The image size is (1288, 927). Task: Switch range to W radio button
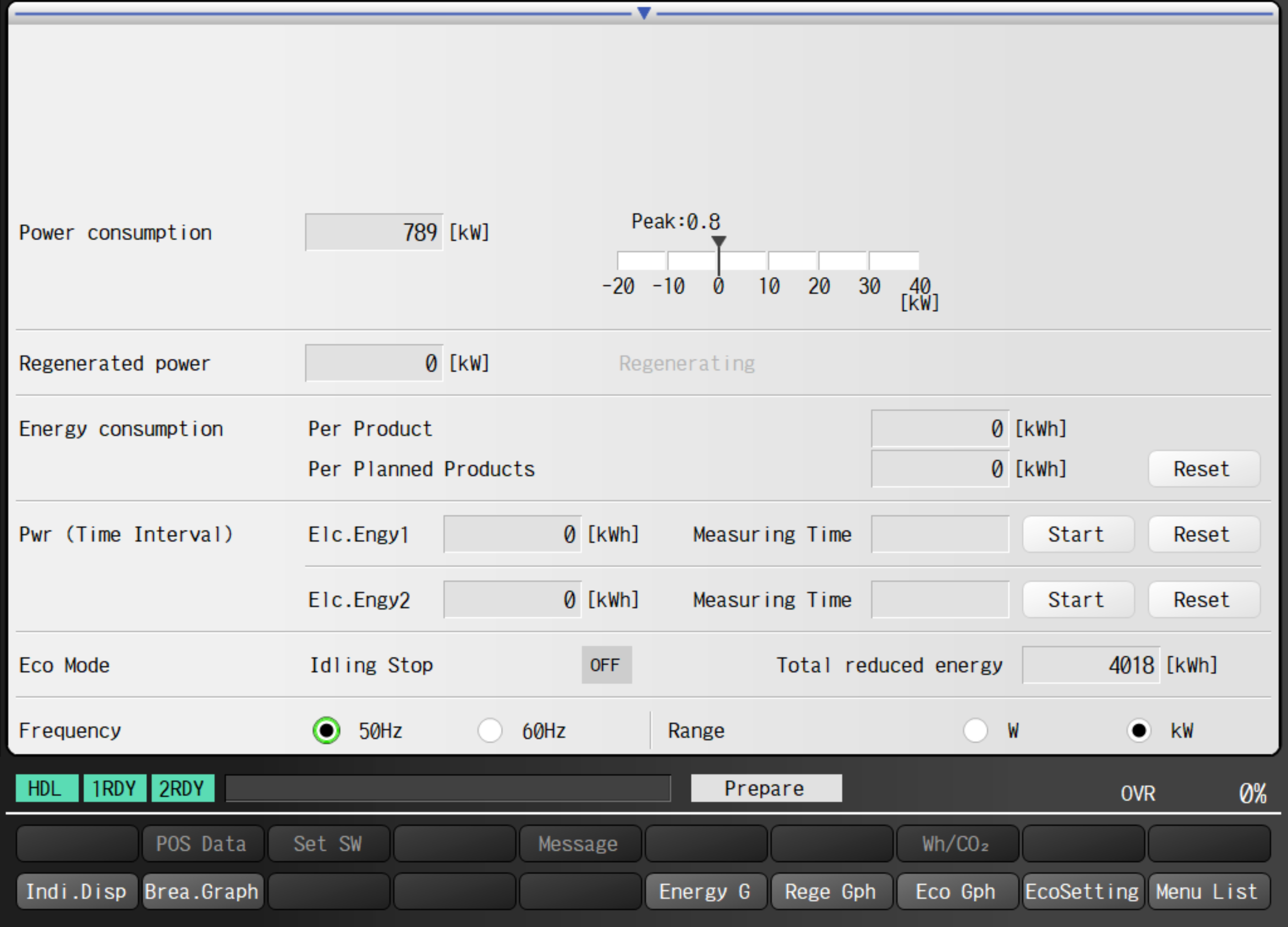point(975,731)
